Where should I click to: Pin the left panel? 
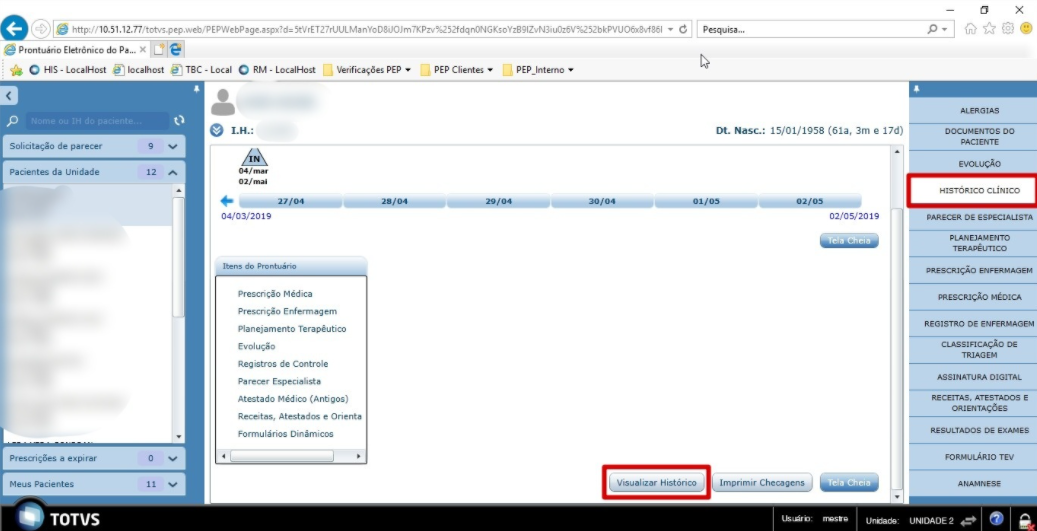pos(196,89)
